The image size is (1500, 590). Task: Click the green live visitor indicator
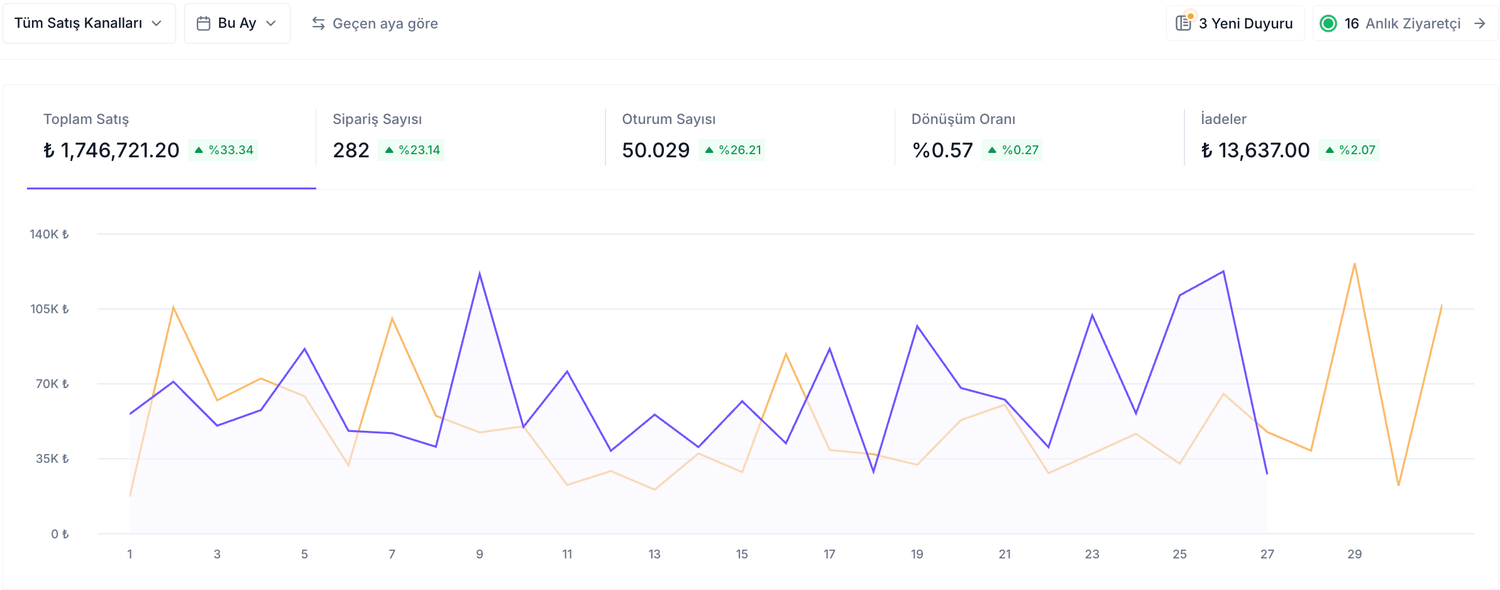[x=1328, y=23]
